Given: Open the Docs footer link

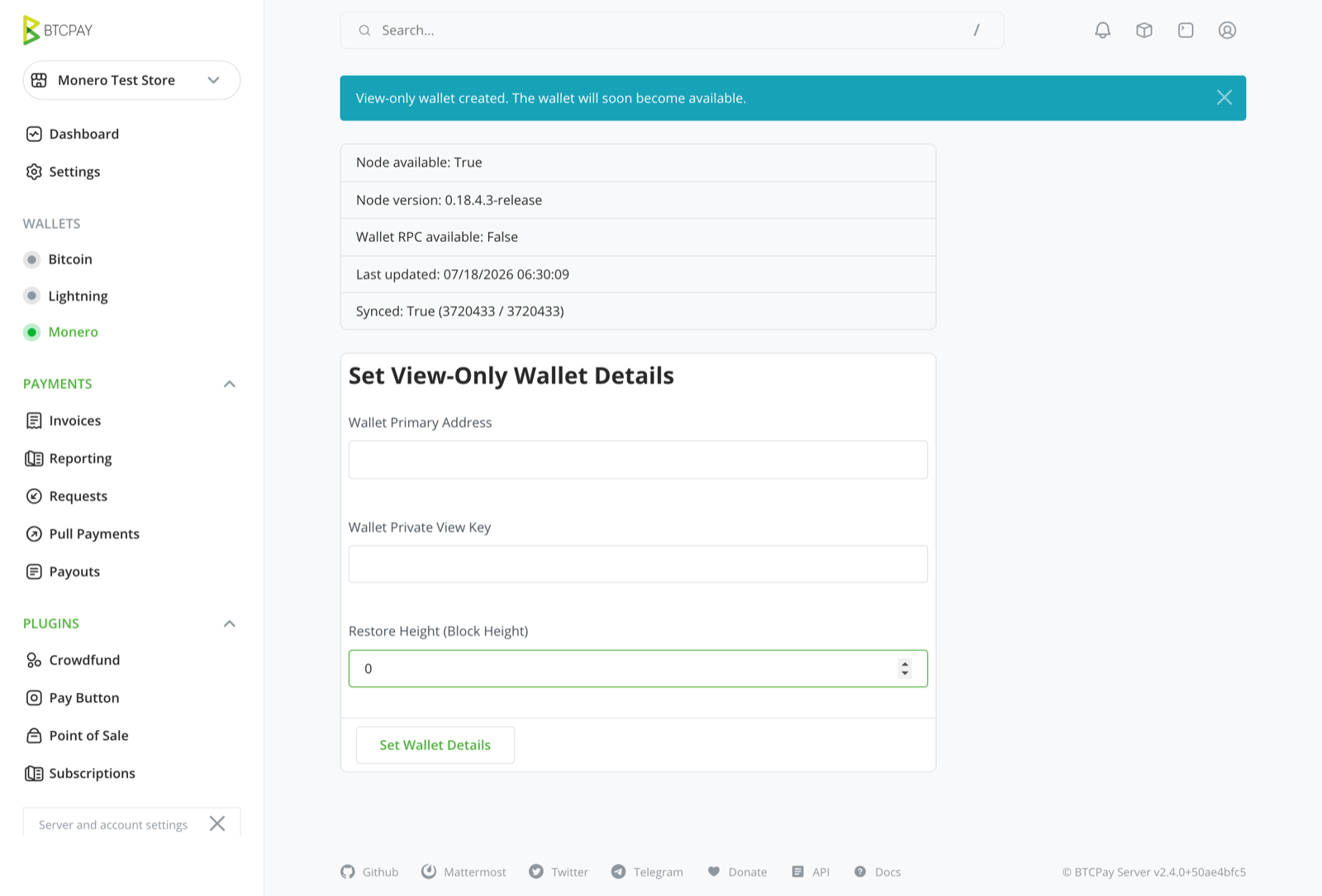Looking at the screenshot, I should click(x=877, y=872).
